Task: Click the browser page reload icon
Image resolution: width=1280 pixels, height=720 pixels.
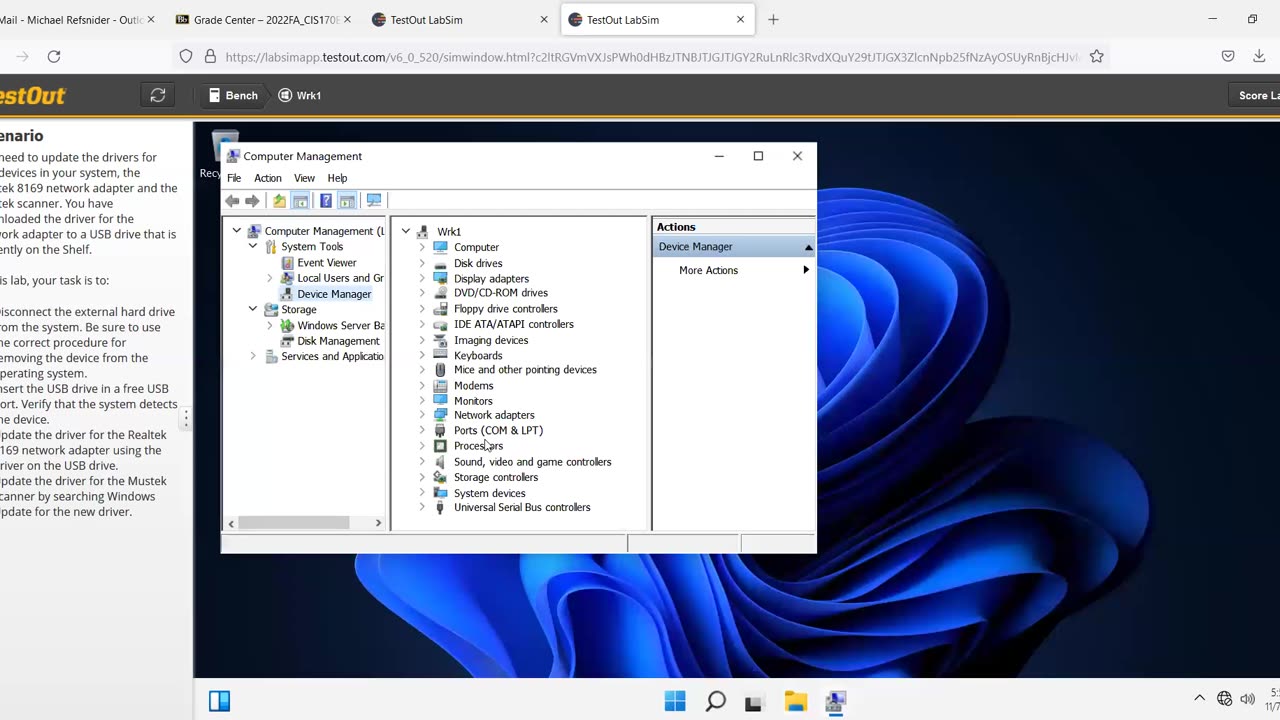Action: 54,57
